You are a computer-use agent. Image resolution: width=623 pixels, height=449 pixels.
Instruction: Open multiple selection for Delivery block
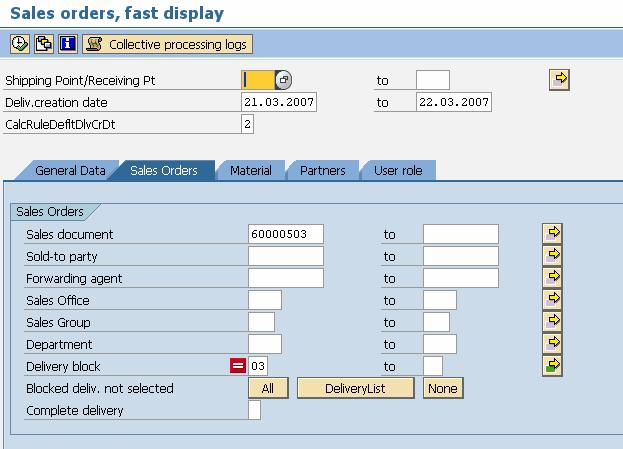(x=552, y=365)
